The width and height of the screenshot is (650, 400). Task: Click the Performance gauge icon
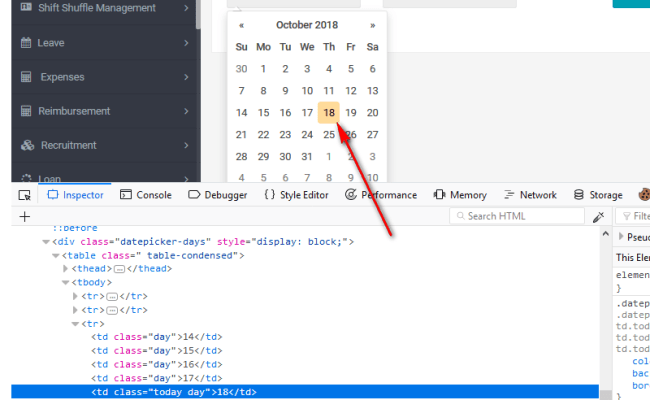click(351, 194)
